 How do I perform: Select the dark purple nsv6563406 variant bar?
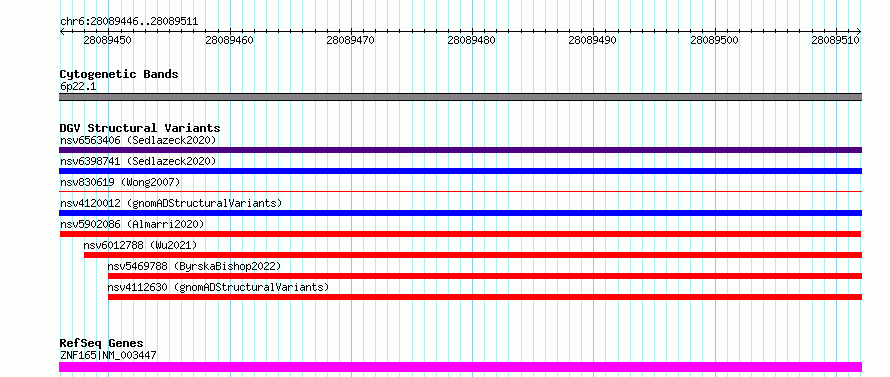460,150
